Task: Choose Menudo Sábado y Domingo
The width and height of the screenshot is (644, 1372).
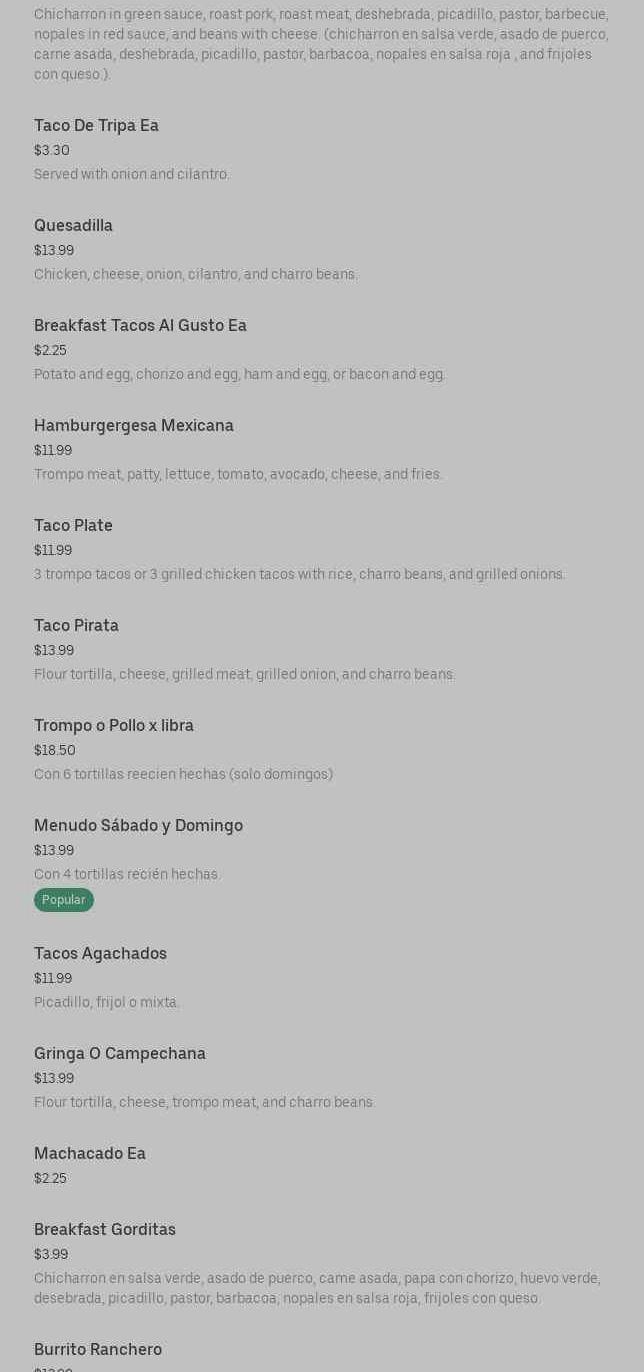Action: [138, 825]
